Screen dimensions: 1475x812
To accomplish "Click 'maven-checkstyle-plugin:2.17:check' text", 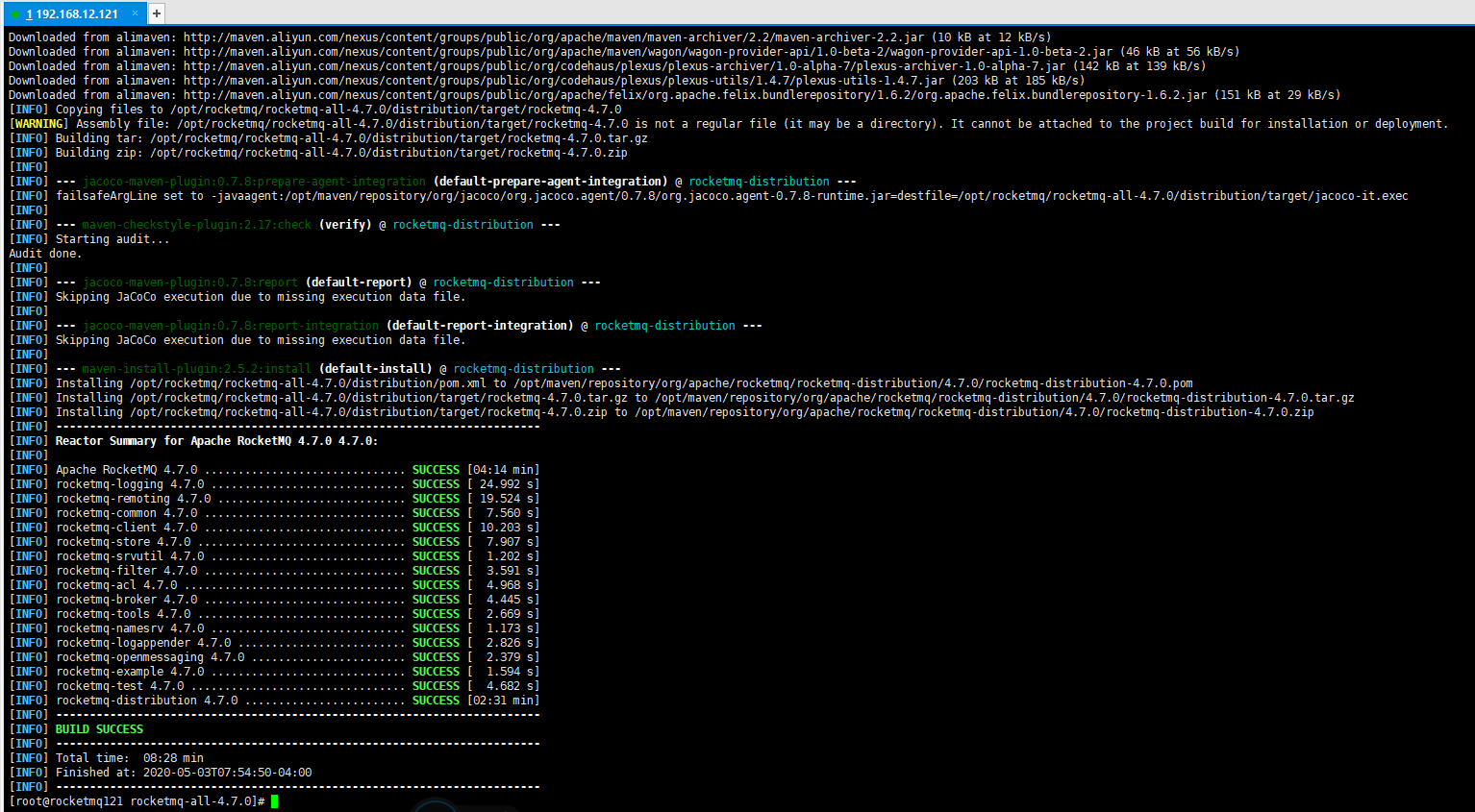I will point(197,225).
